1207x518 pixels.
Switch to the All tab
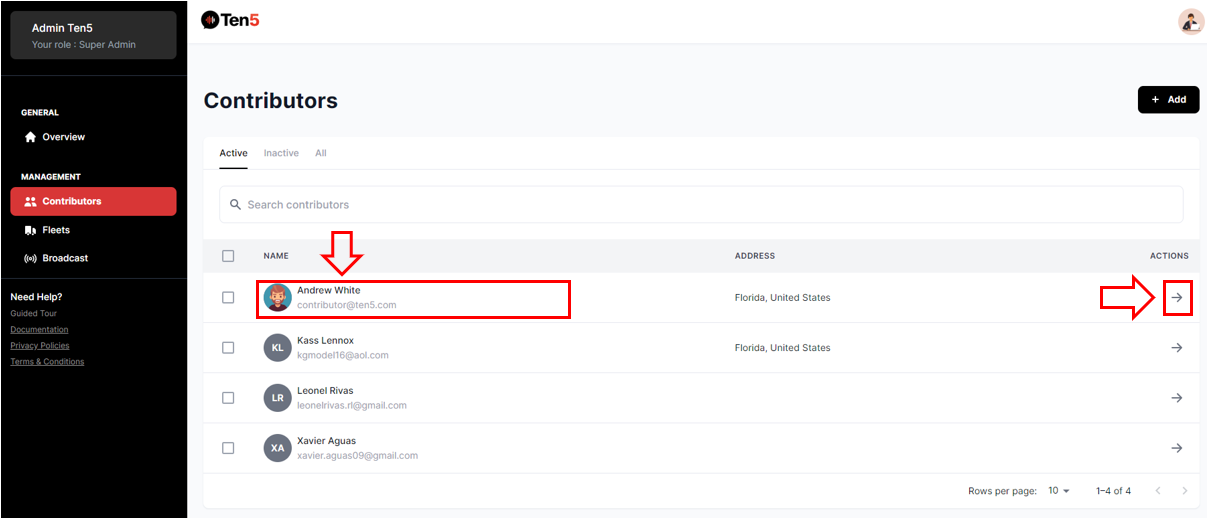coord(320,153)
